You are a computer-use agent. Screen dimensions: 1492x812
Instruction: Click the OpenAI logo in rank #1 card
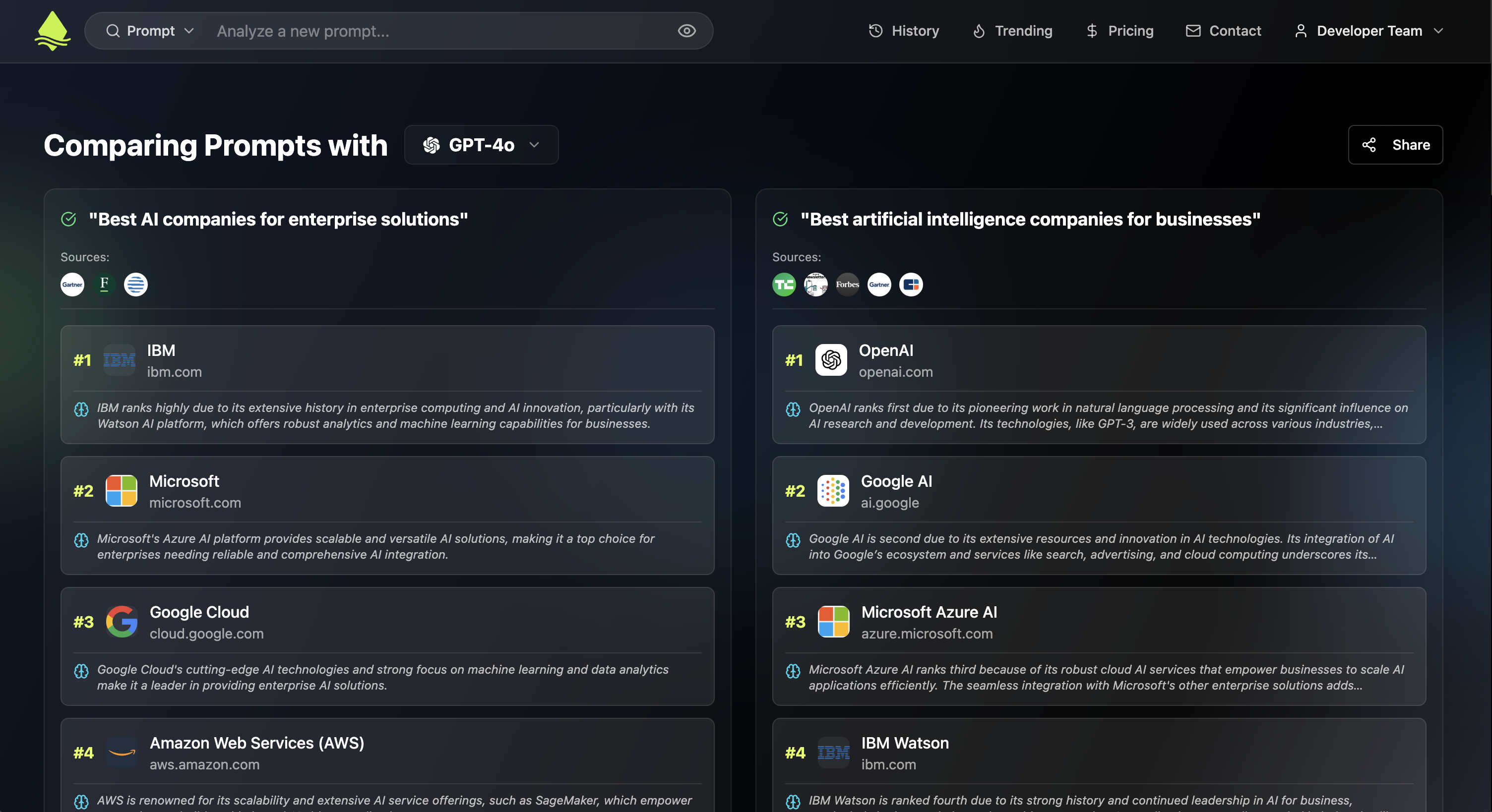(x=830, y=360)
